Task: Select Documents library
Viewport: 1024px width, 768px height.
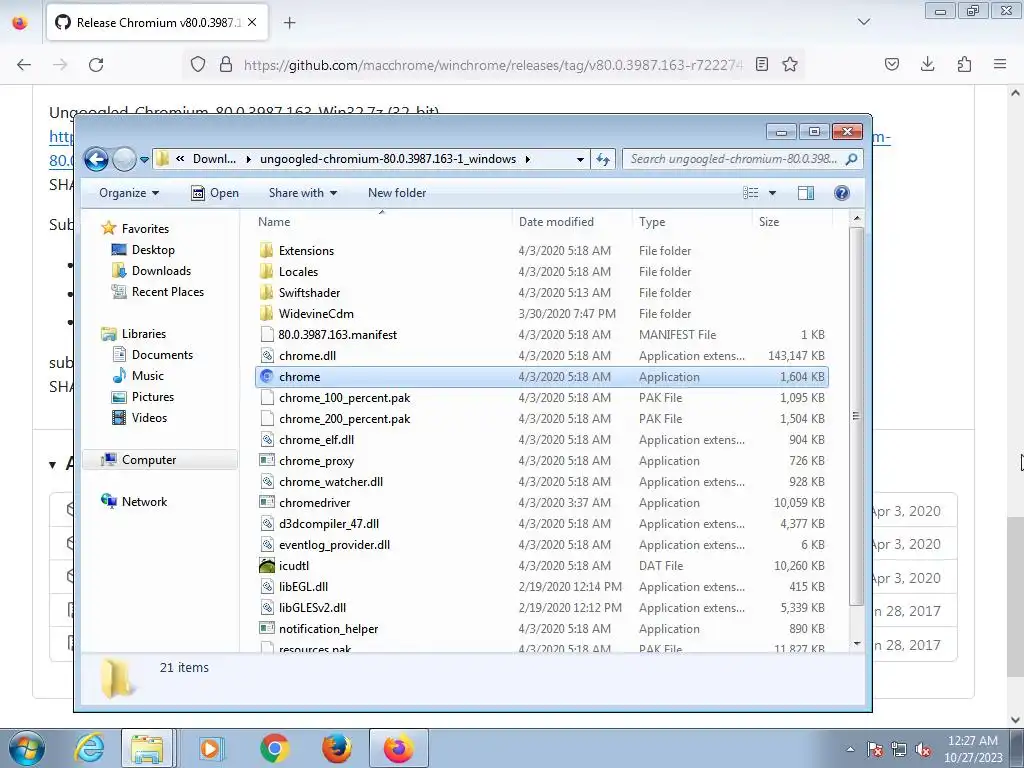Action: click(153, 355)
